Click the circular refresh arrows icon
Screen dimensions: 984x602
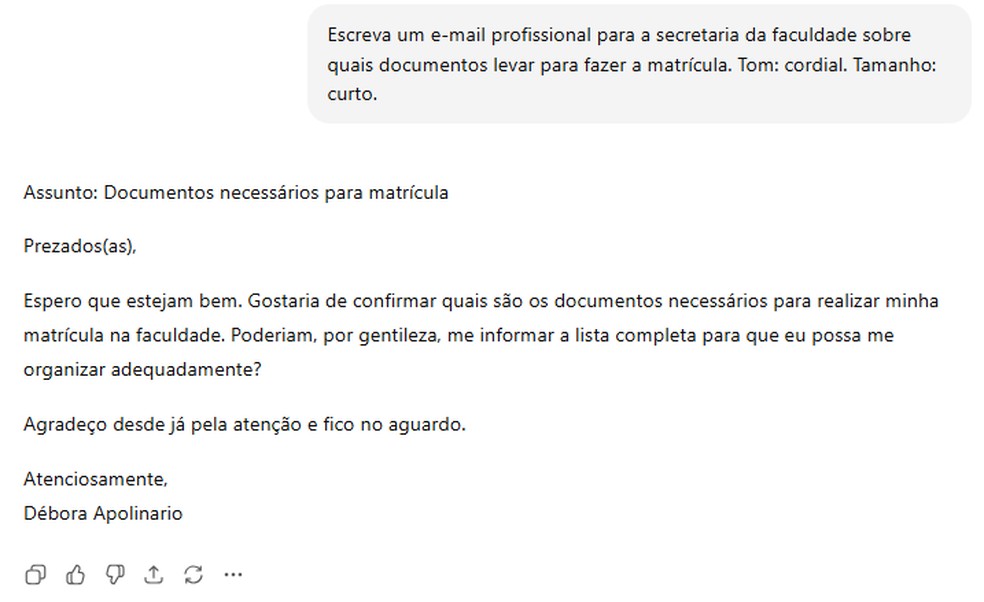tap(192, 575)
